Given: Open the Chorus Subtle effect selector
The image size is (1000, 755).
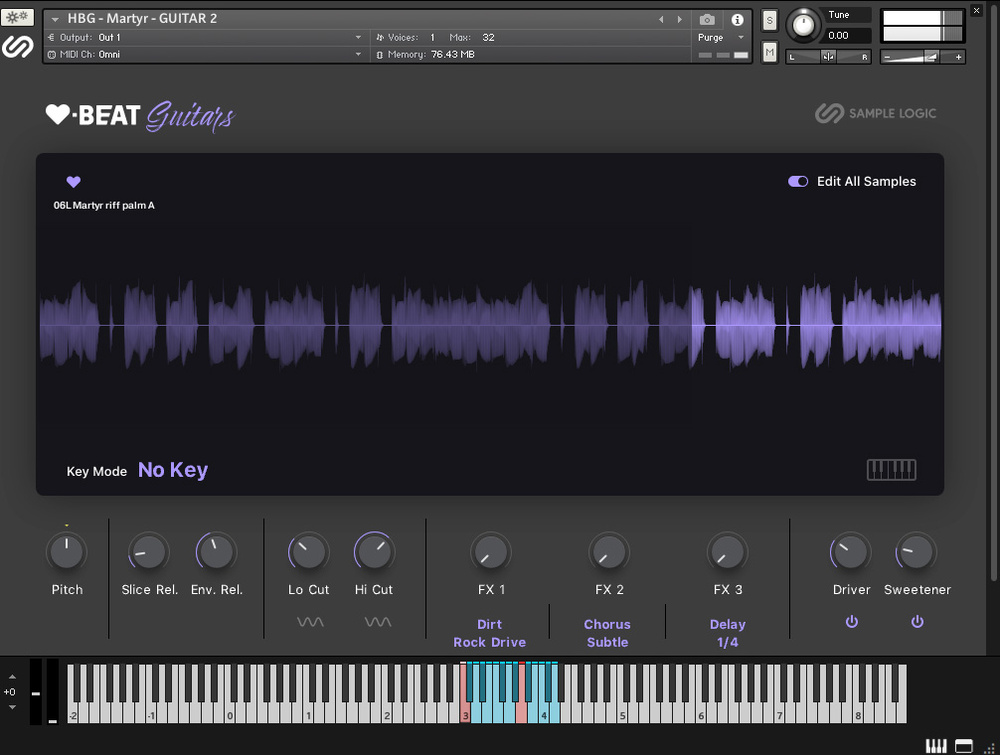Looking at the screenshot, I should click(x=607, y=633).
